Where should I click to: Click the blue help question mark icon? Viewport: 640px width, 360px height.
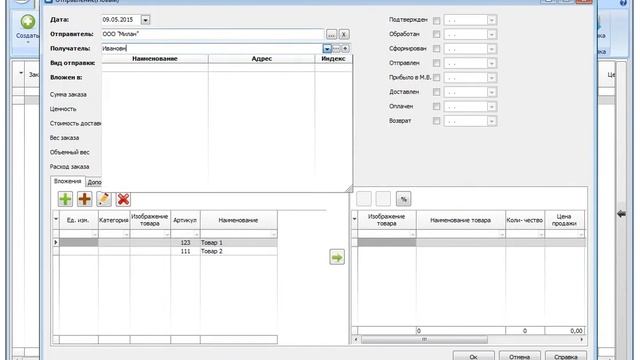click(x=623, y=3)
